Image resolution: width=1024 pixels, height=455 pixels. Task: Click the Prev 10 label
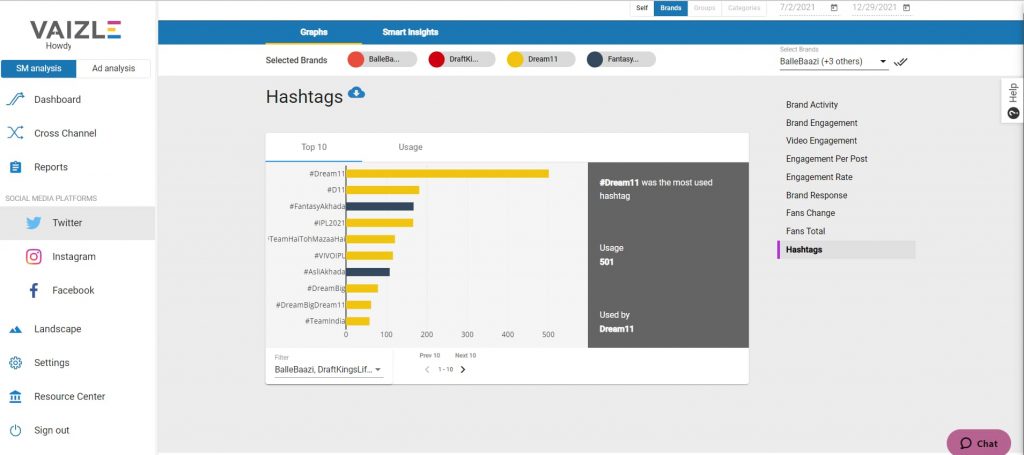point(430,356)
